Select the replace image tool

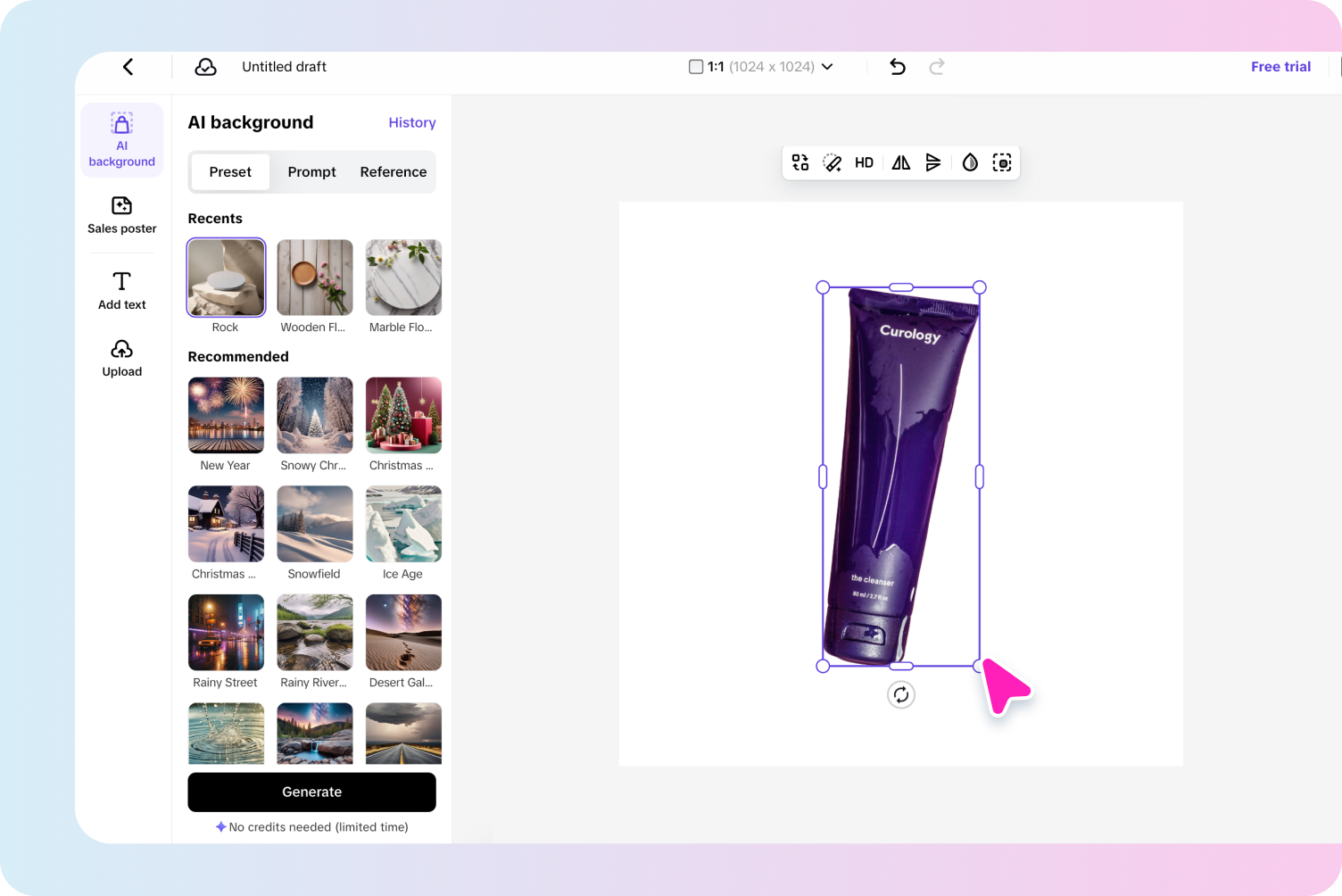799,162
